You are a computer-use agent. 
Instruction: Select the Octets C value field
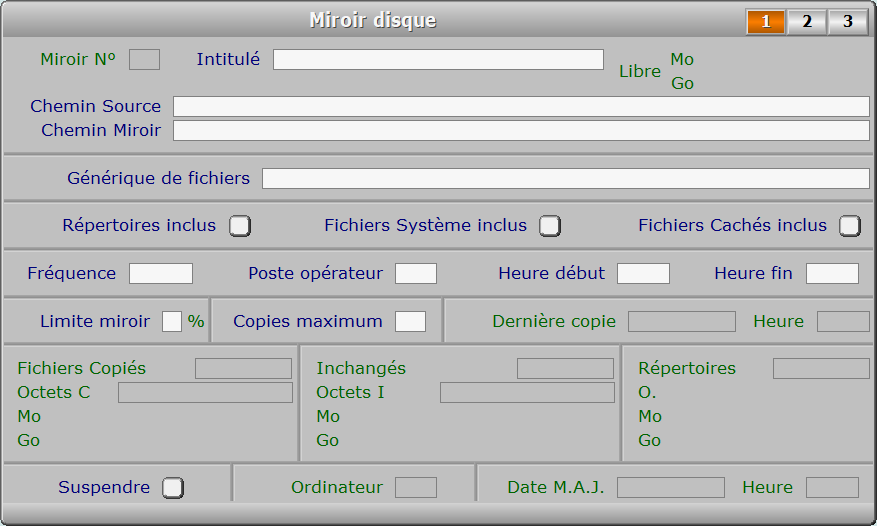coord(205,393)
